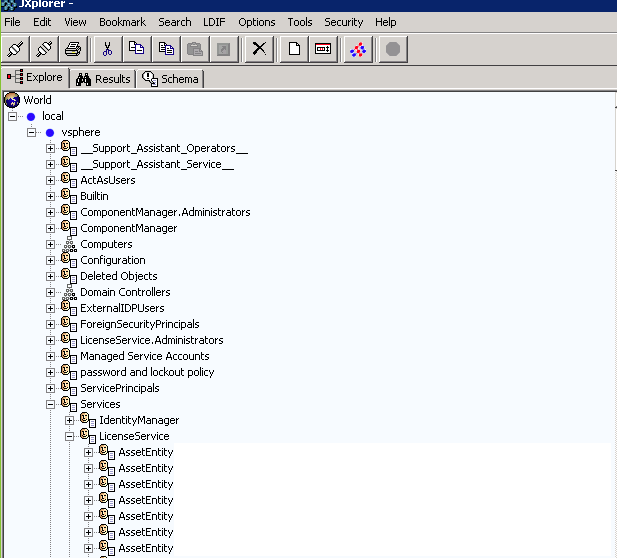Click the face icon next to Configuration
This screenshot has height=558, width=617.
point(69,260)
